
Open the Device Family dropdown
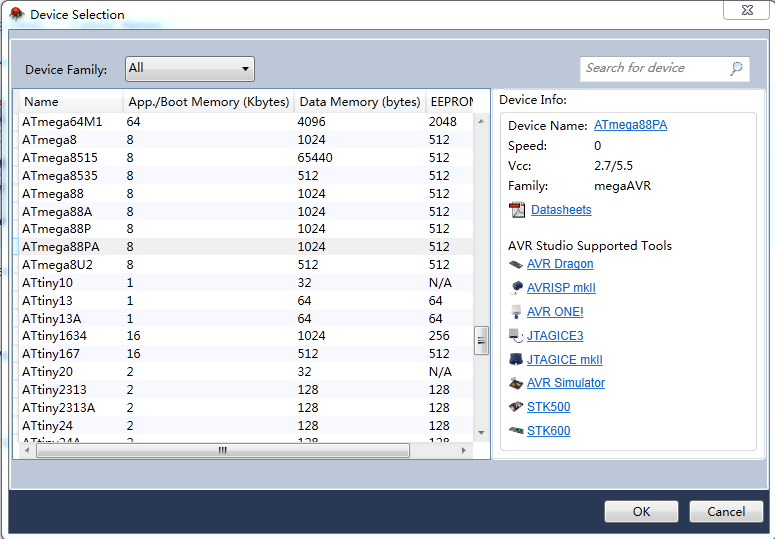click(x=190, y=69)
